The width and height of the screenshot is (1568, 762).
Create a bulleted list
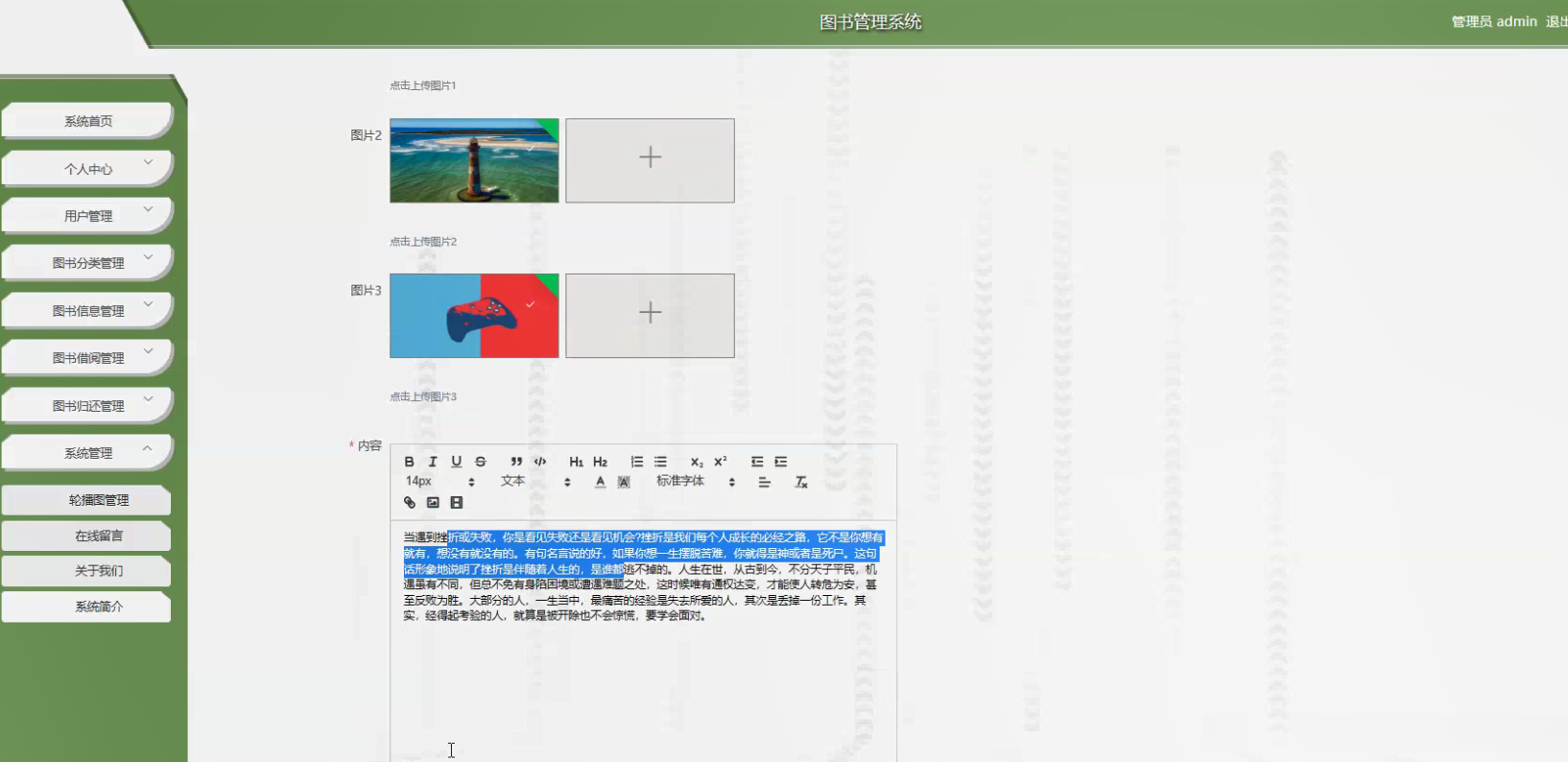pos(660,462)
